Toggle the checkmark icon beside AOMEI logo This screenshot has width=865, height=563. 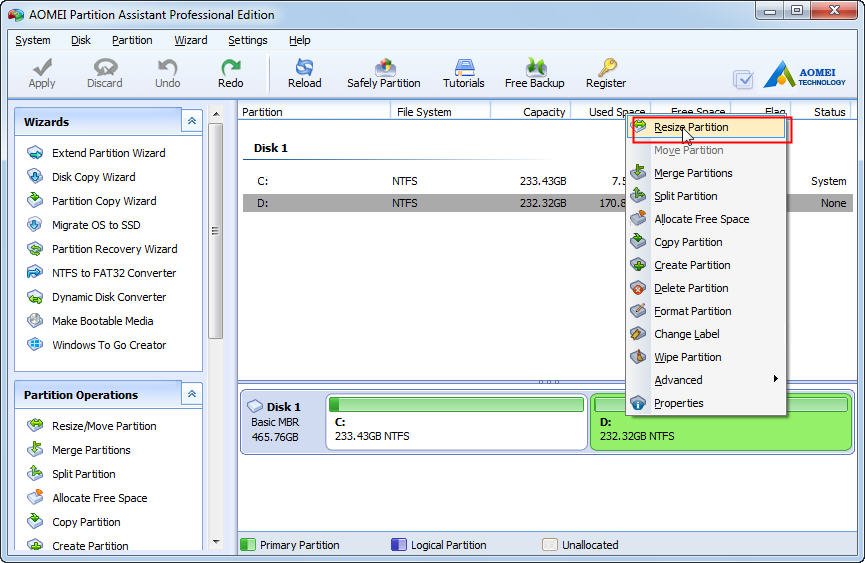(x=743, y=79)
